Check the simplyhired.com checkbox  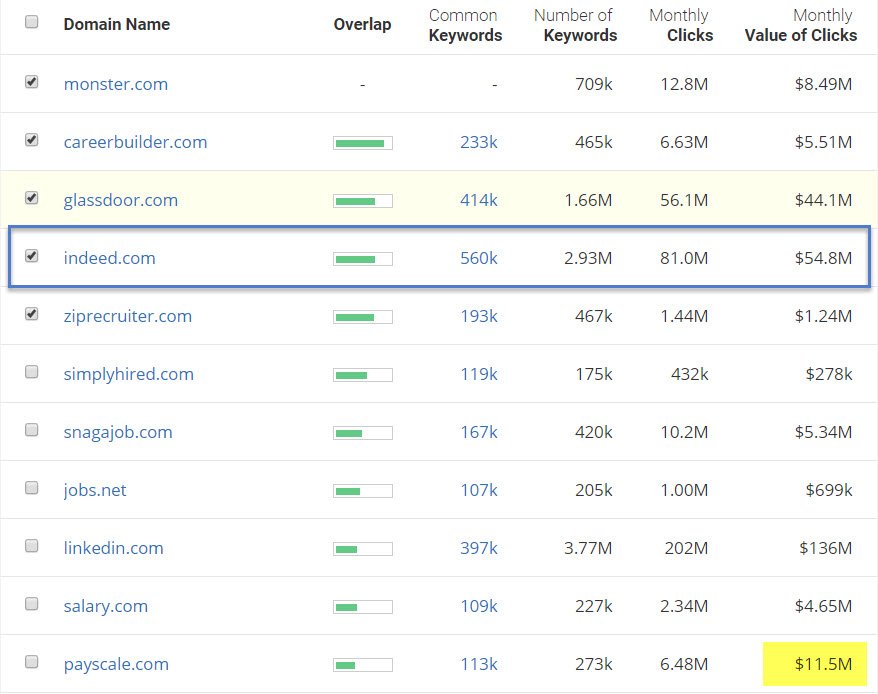click(32, 372)
